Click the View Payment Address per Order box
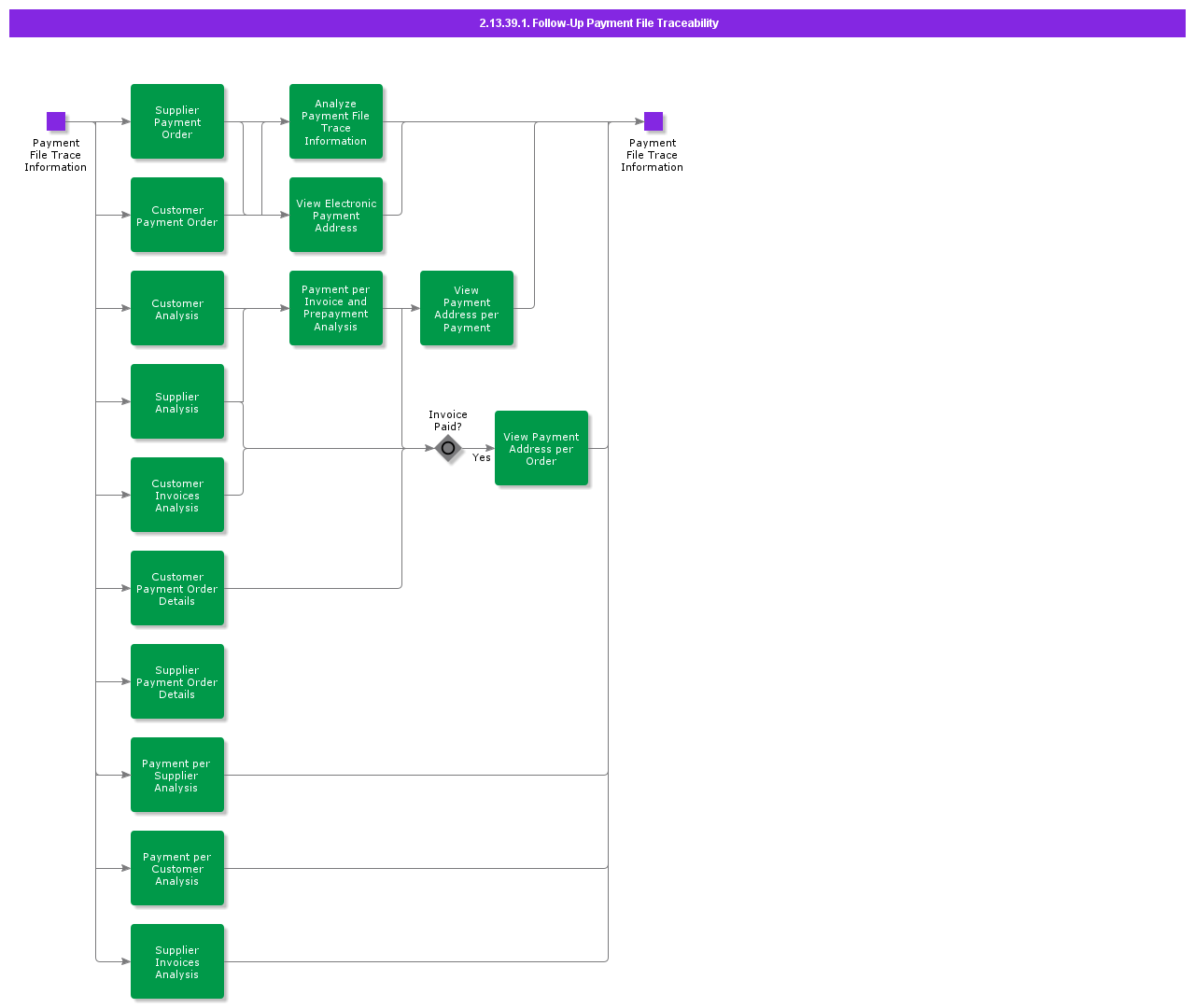The height and width of the screenshot is (1008, 1195). [x=541, y=448]
